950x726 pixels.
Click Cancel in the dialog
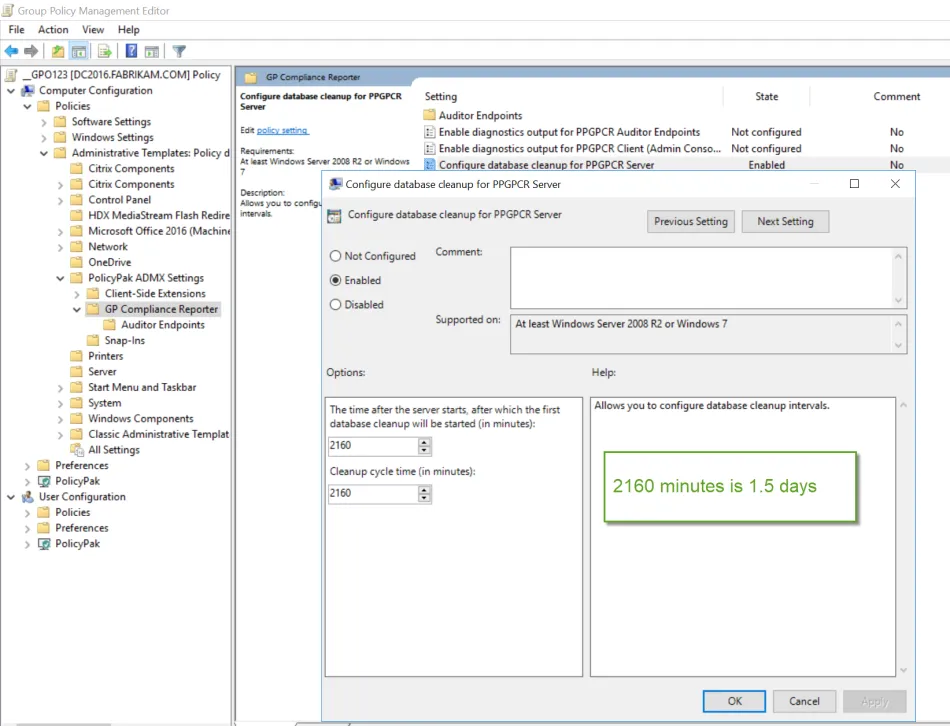[x=805, y=701]
